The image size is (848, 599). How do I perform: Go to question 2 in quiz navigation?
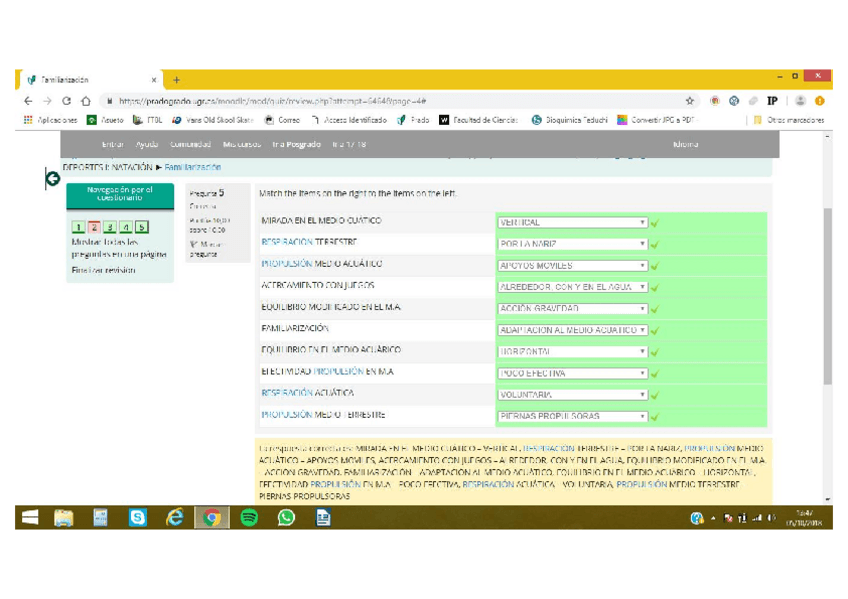coord(94,228)
